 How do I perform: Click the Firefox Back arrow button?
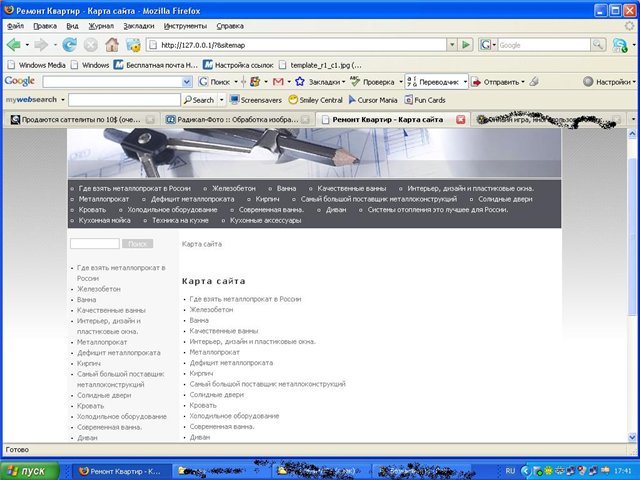pos(15,45)
